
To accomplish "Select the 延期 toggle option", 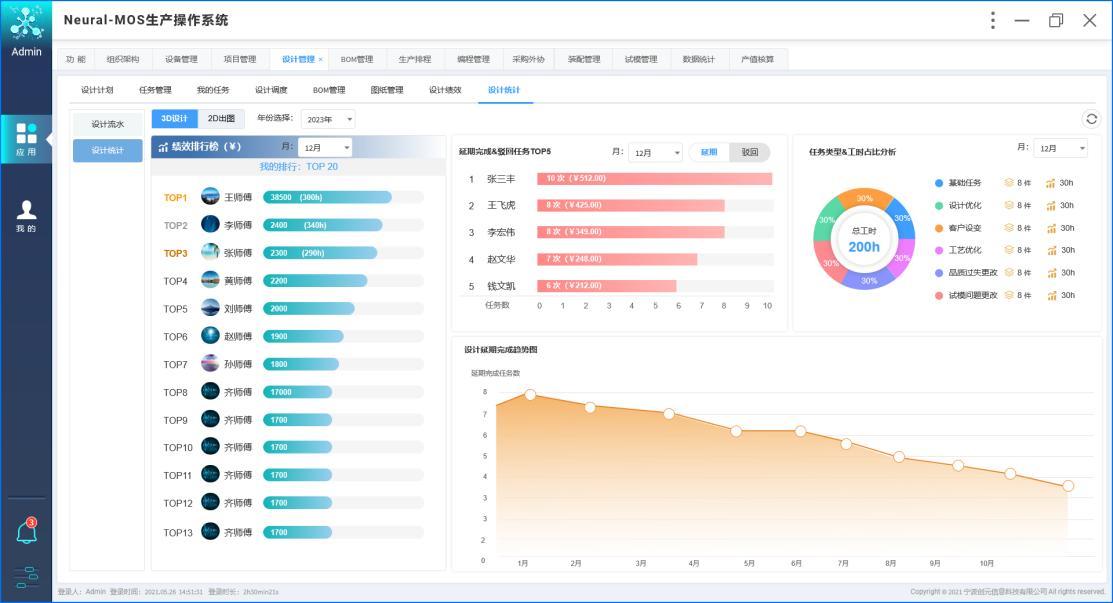I will [x=709, y=153].
